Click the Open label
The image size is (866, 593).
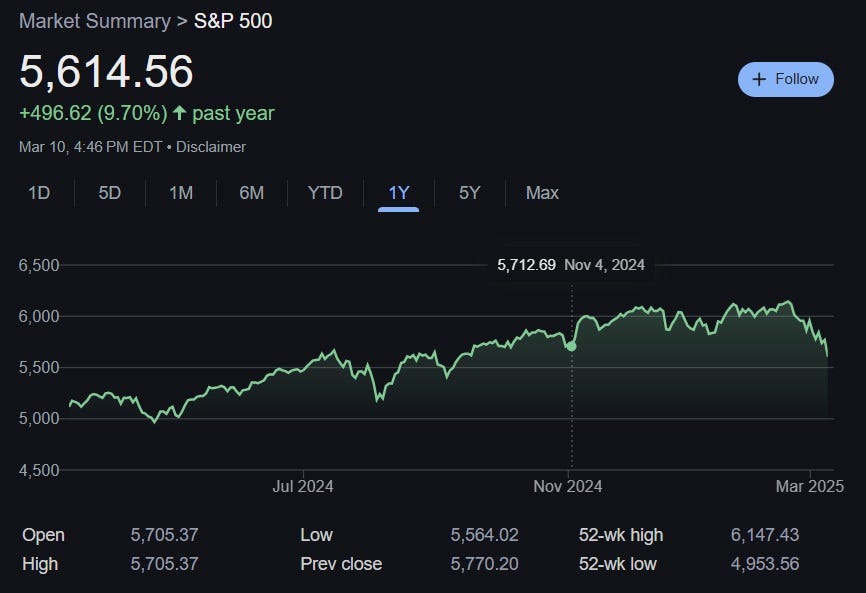point(43,535)
